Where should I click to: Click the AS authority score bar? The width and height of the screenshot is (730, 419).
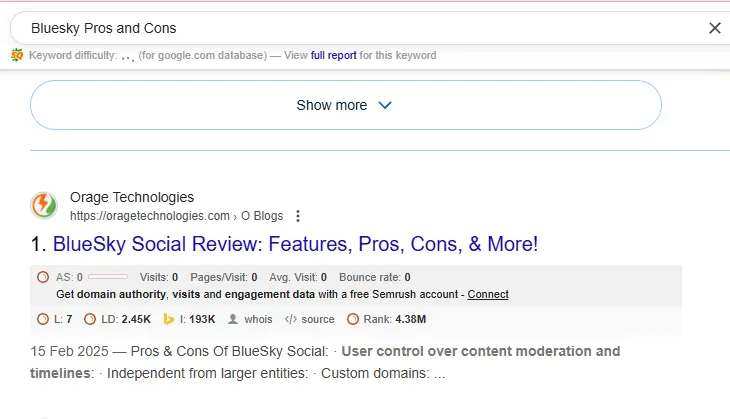click(x=108, y=277)
